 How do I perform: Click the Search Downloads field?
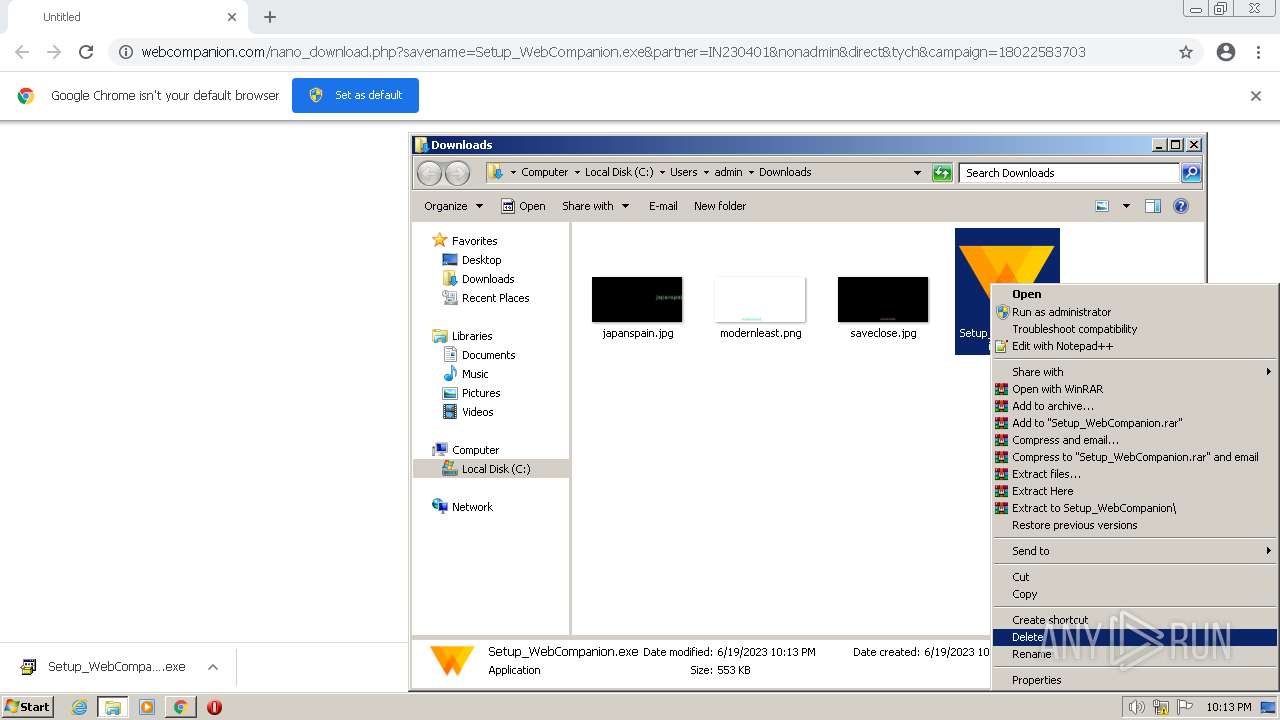pyautogui.click(x=1069, y=173)
